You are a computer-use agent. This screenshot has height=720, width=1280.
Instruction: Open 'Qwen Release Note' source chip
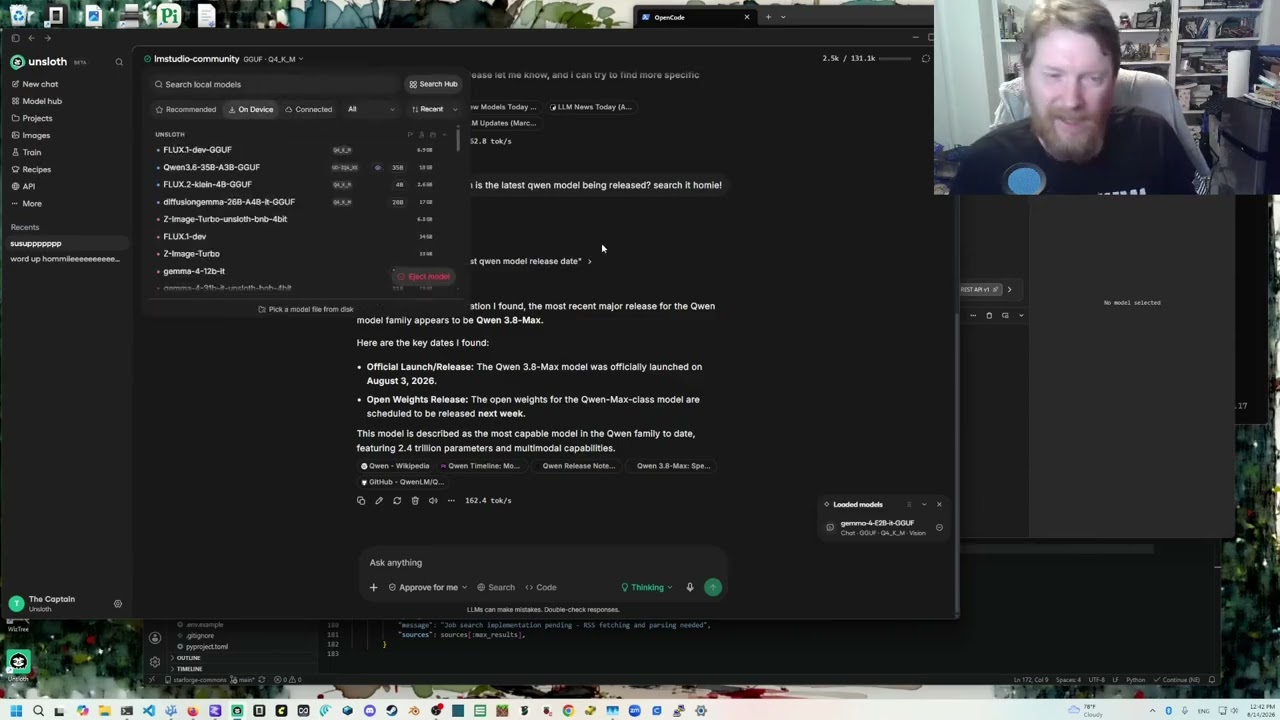577,466
